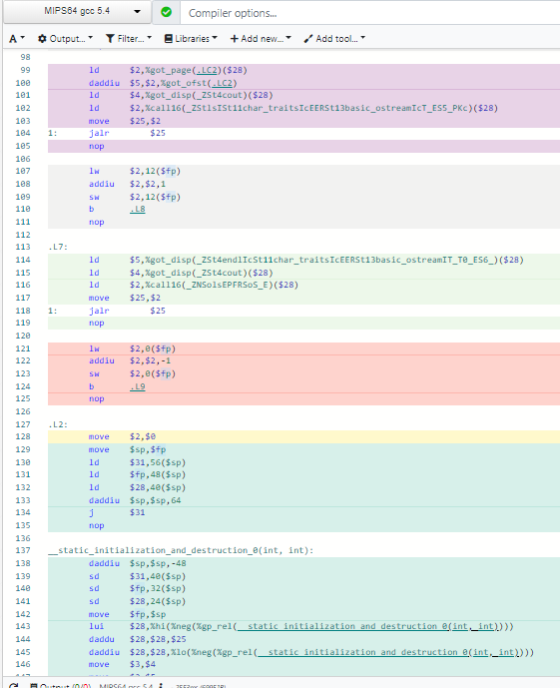Viewport: 560px width, 688px height.
Task: Click line number 99 in the gutter
Action: [x=25, y=70]
